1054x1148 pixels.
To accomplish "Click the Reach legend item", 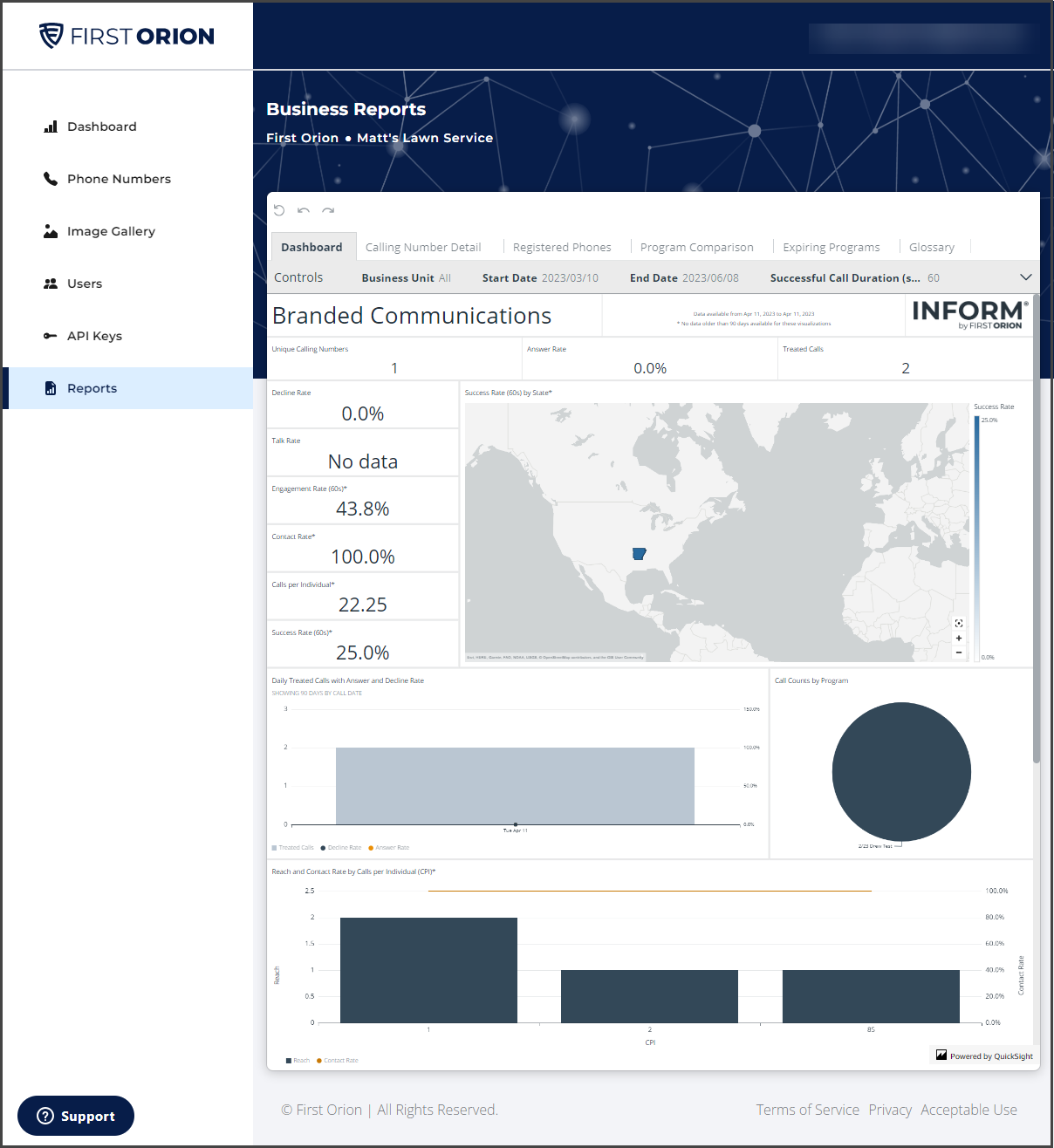I will tap(298, 1061).
